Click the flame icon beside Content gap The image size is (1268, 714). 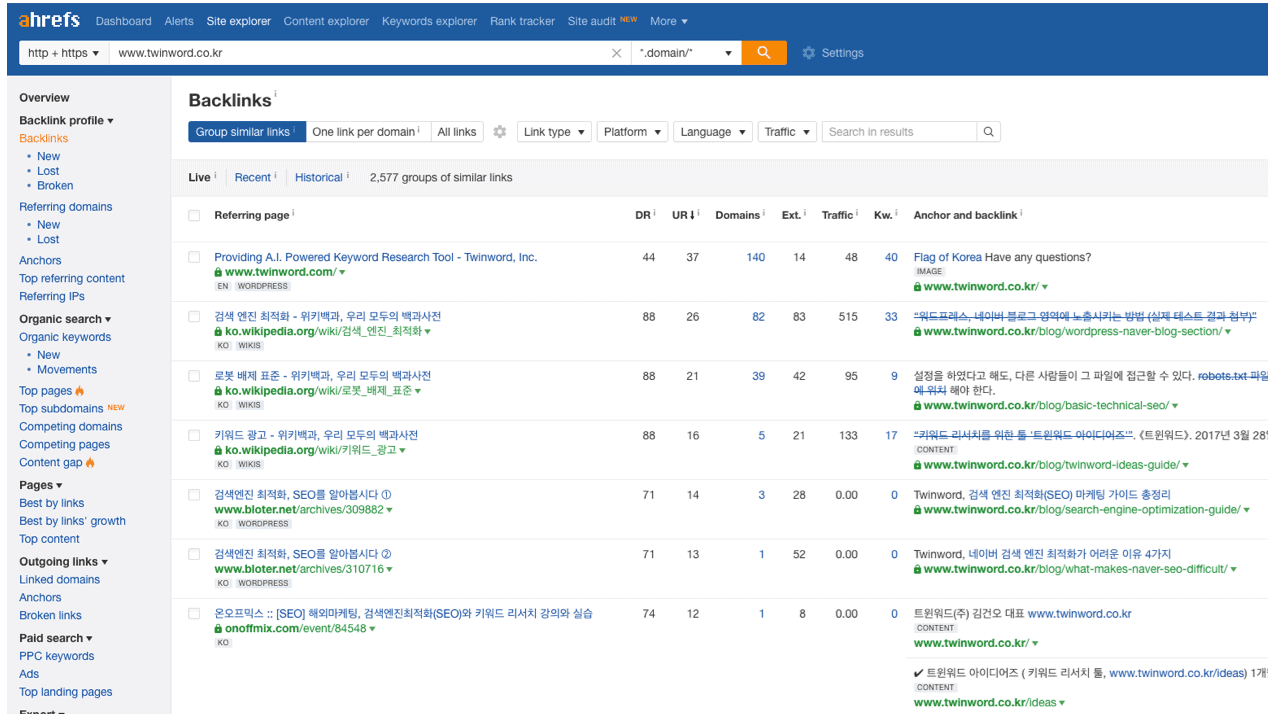(x=91, y=463)
